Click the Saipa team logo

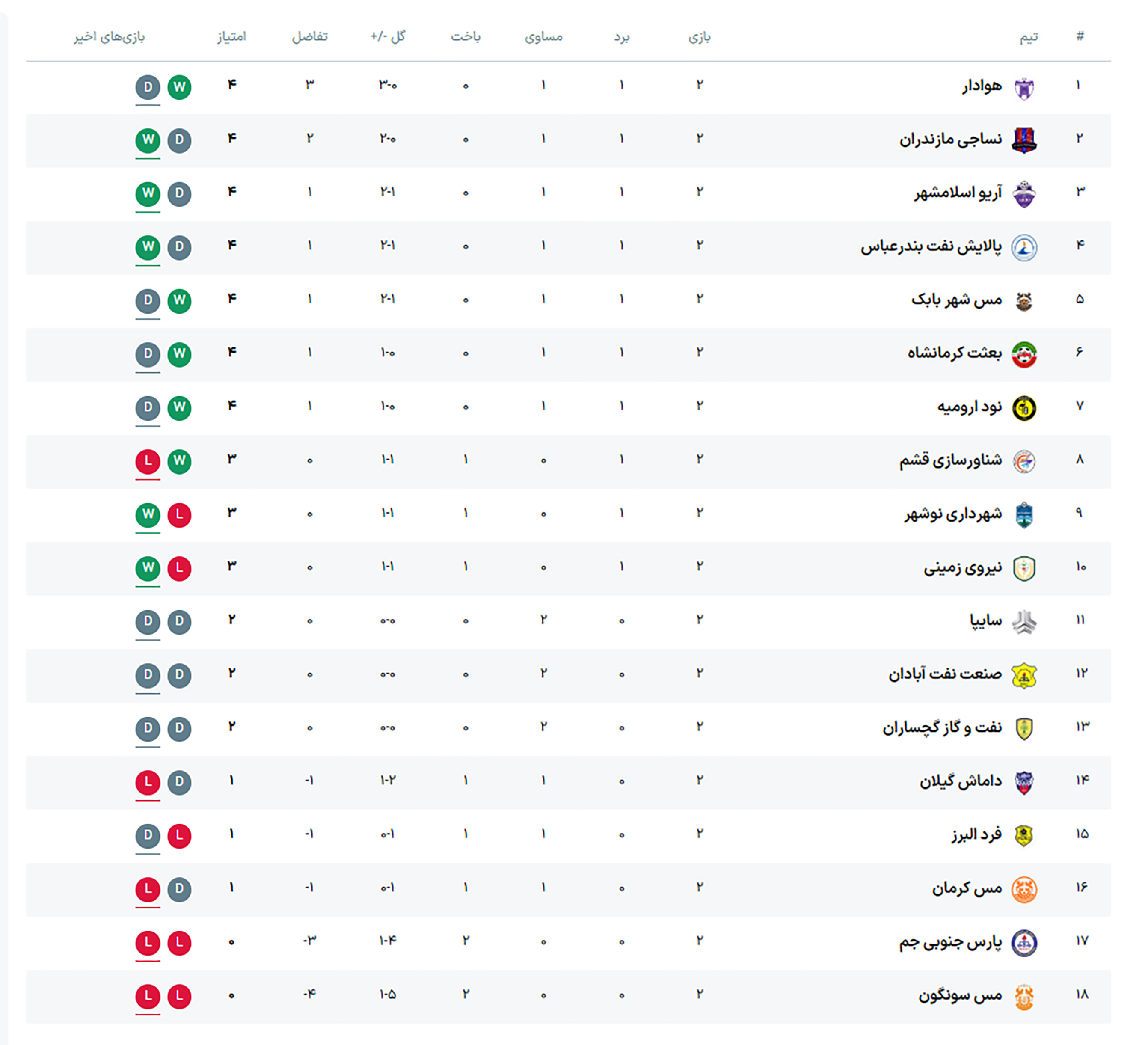1023,622
